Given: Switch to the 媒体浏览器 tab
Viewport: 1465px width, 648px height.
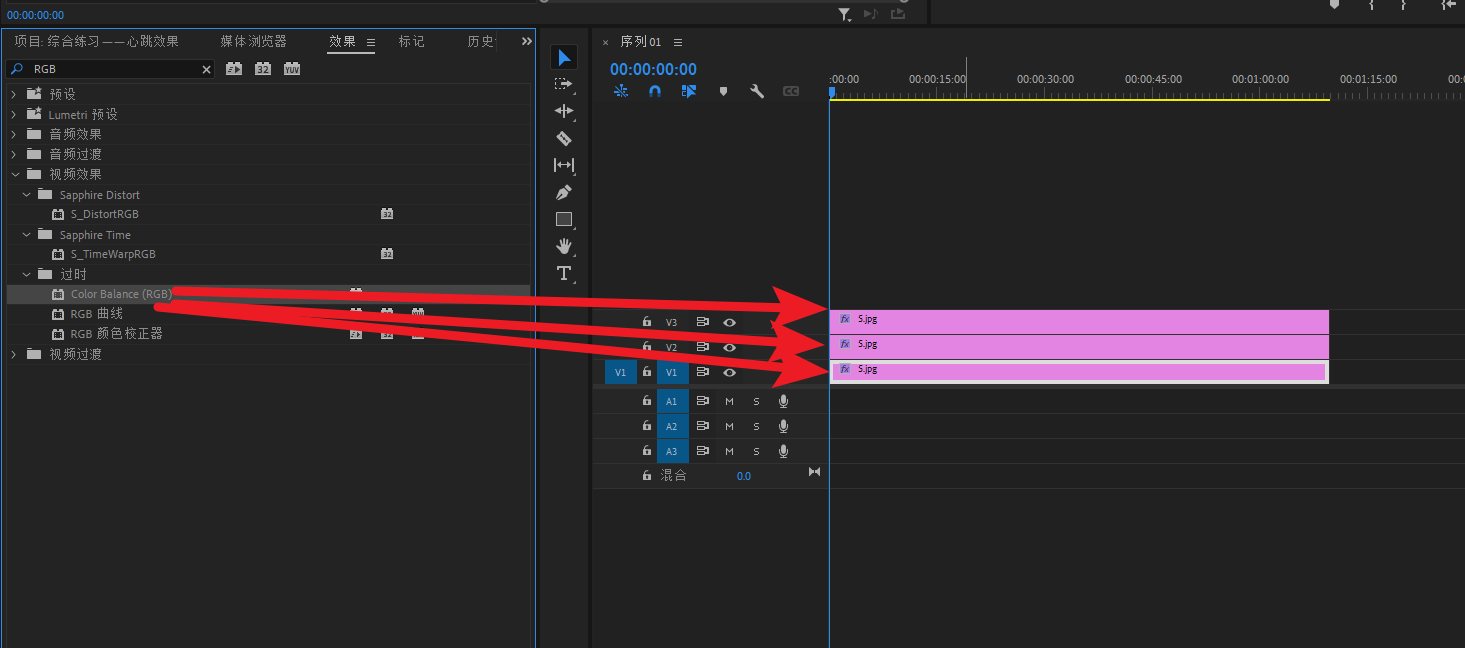Looking at the screenshot, I should tap(253, 41).
